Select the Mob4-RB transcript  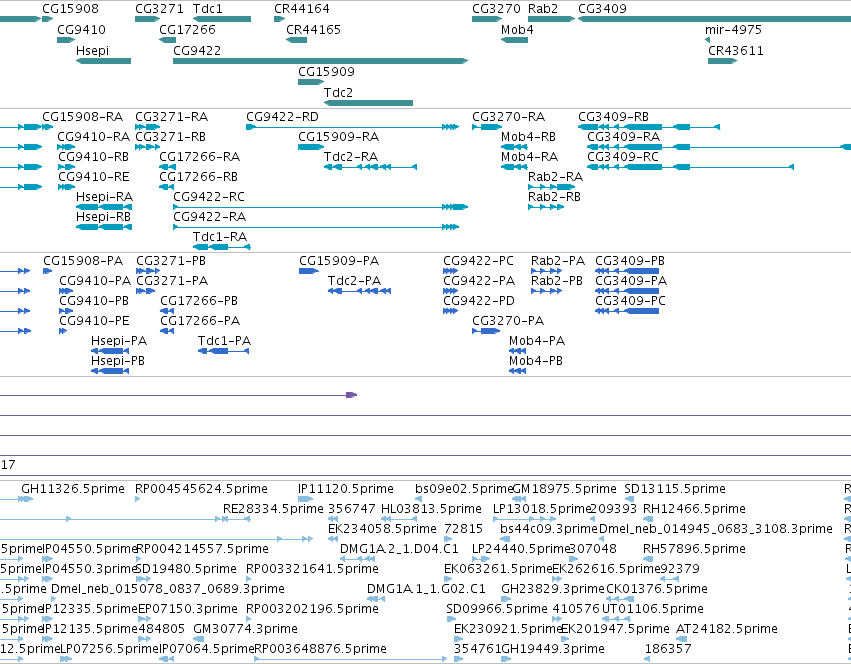pyautogui.click(x=514, y=147)
